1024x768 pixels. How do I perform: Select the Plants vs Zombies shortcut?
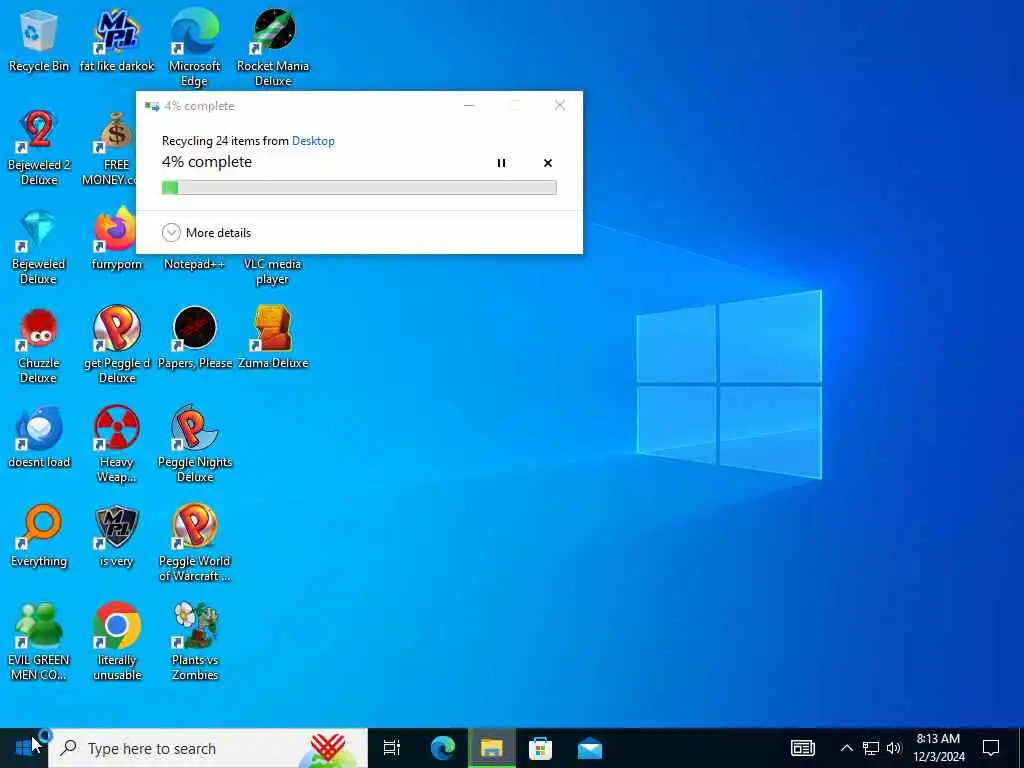195,642
